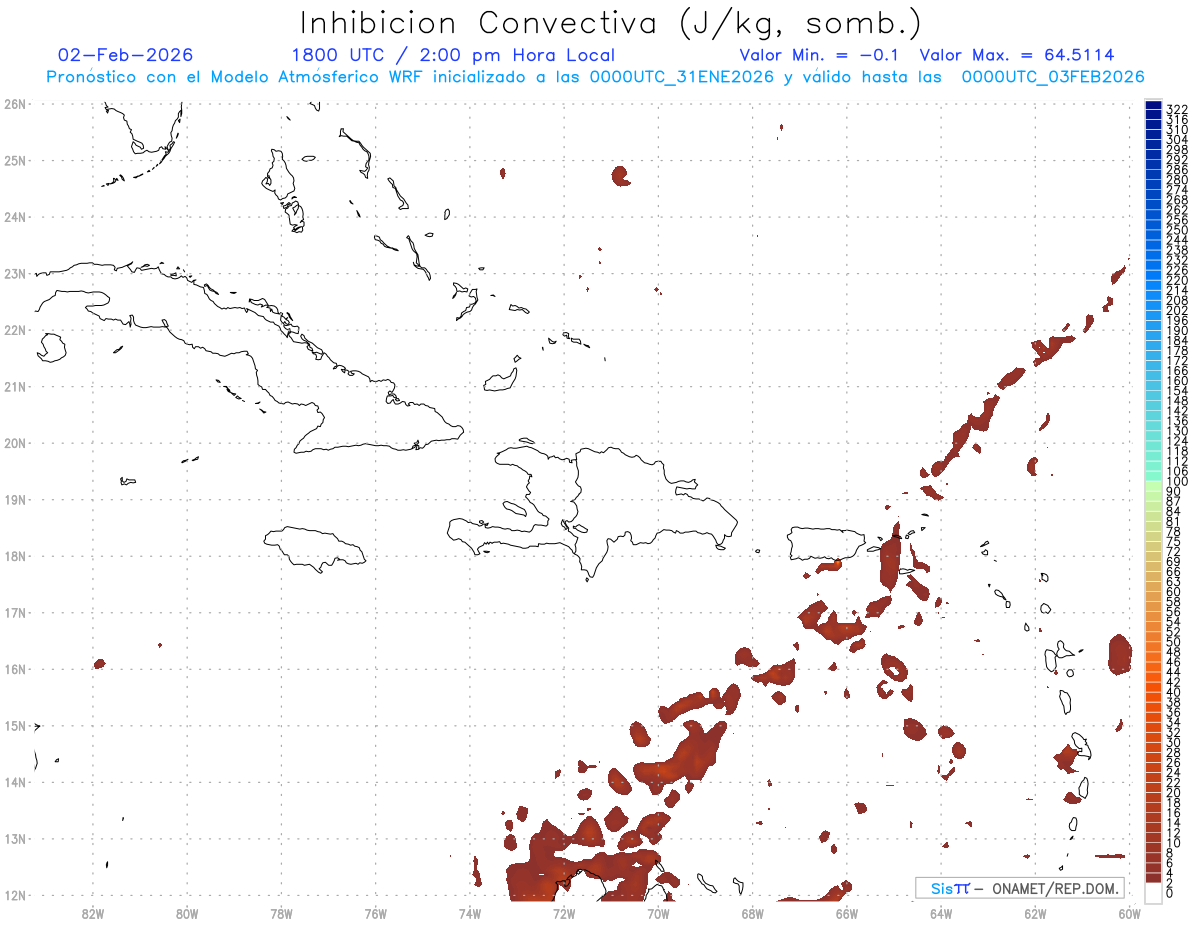Click the '17N' latitude label
Viewport: 1200px width, 927px height.
click(x=14, y=612)
